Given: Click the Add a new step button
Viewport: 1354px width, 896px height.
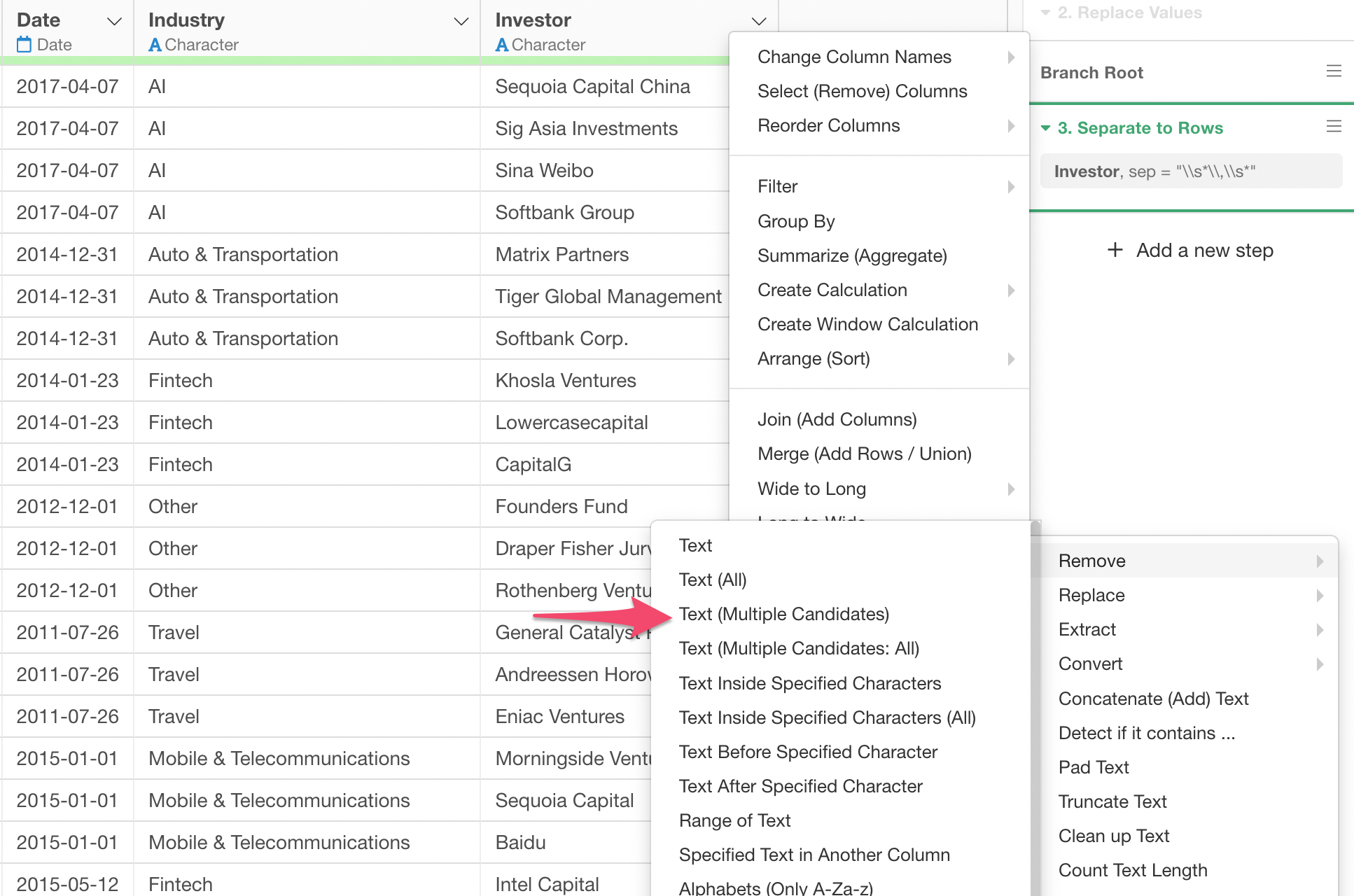Looking at the screenshot, I should point(1204,250).
